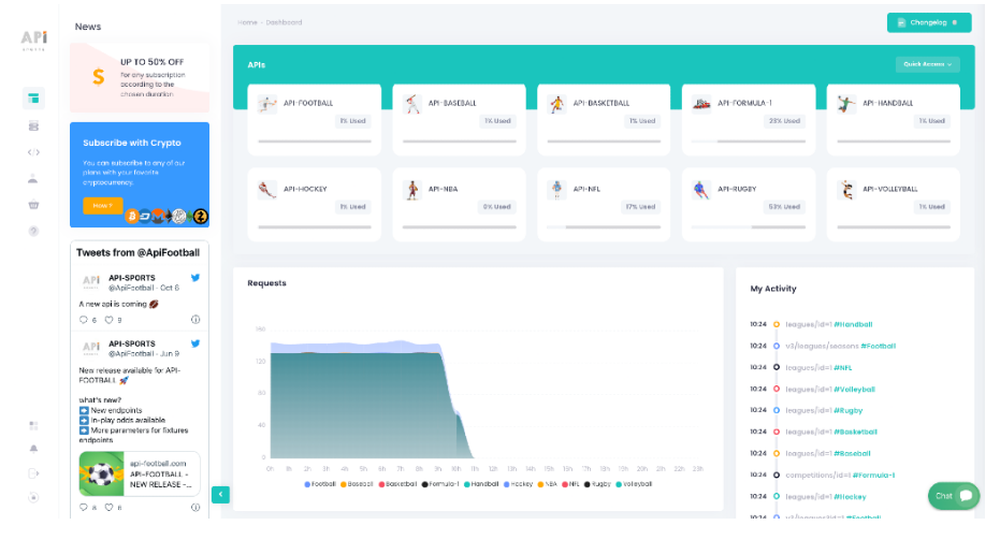Click the Bitcoin coin icon
Image resolution: width=1000 pixels, height=543 pixels.
[x=132, y=216]
